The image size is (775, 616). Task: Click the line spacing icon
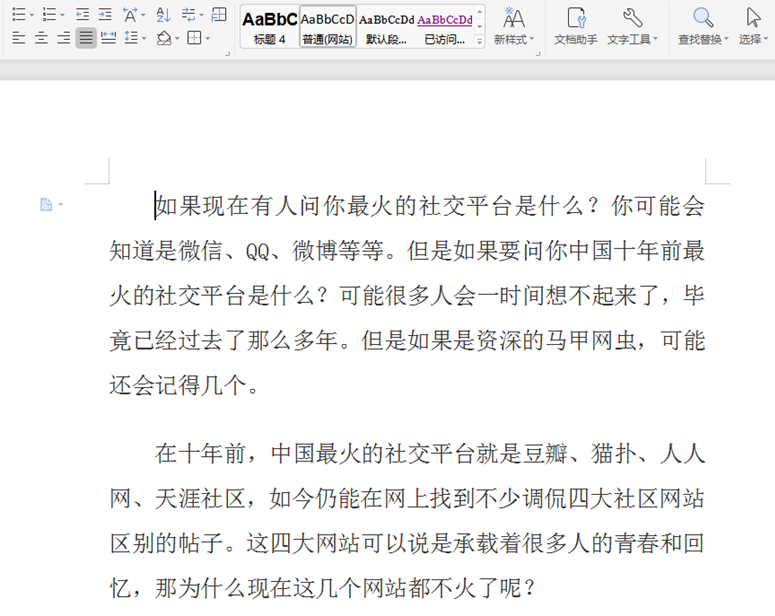click(x=131, y=38)
